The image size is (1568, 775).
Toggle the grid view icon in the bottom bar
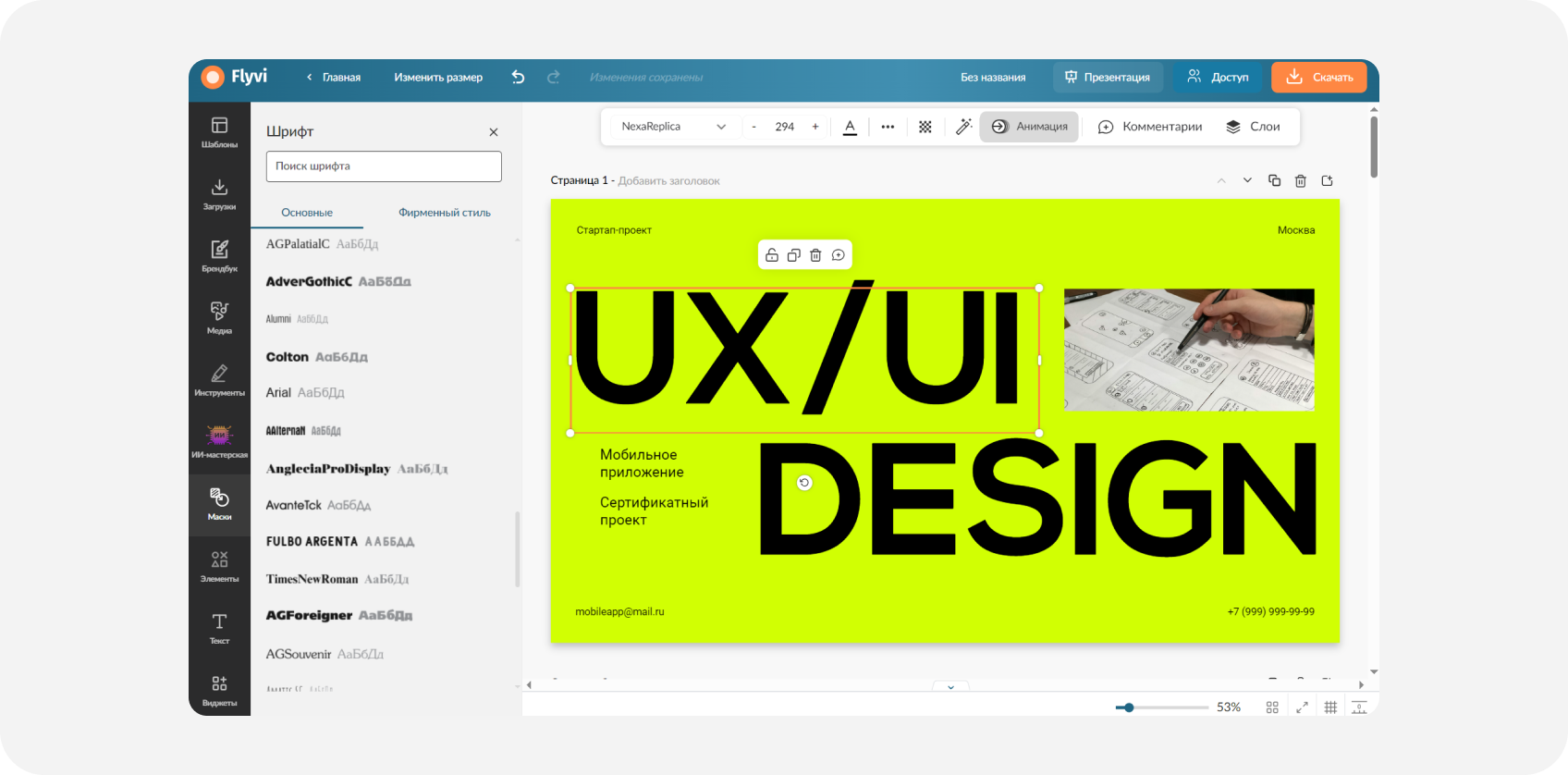[1272, 707]
